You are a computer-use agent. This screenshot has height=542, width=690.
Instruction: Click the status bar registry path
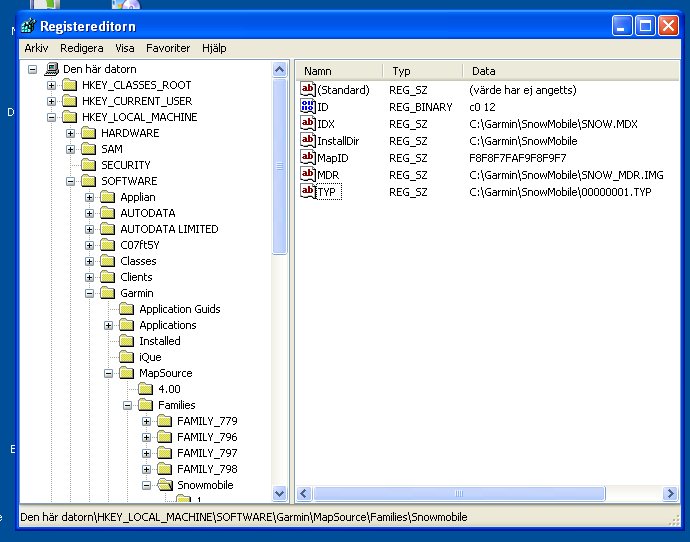[244, 517]
